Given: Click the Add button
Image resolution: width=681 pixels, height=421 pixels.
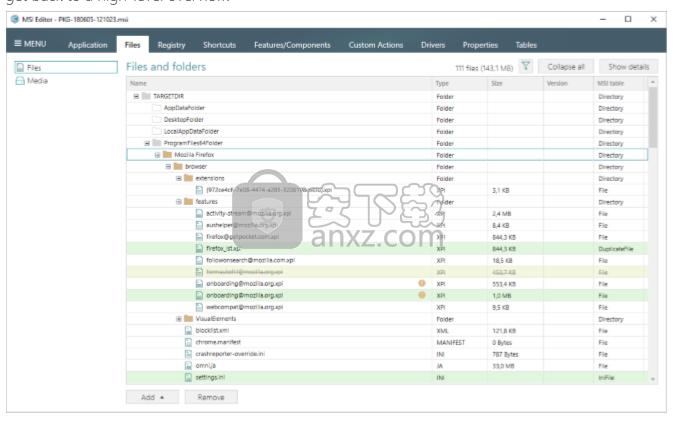Looking at the screenshot, I should (152, 397).
